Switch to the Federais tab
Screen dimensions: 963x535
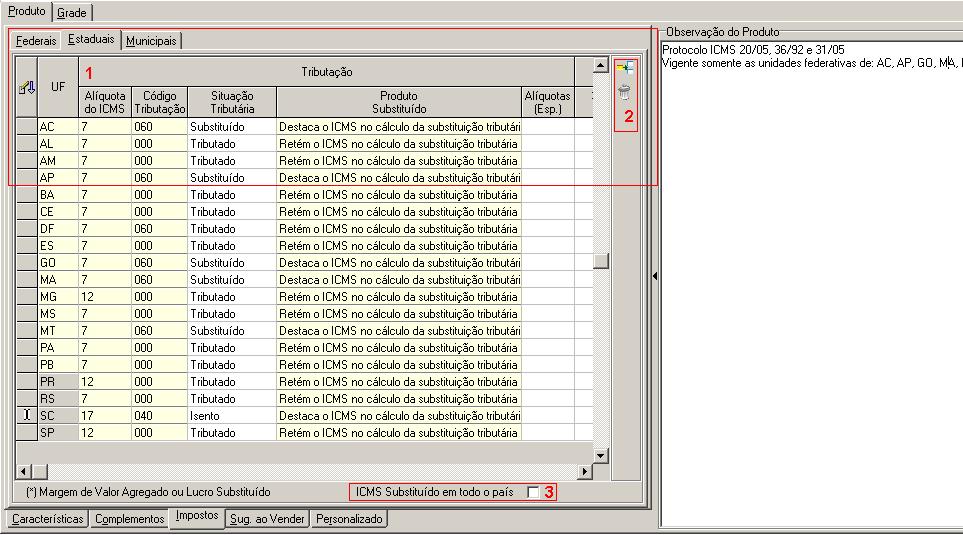[36, 41]
